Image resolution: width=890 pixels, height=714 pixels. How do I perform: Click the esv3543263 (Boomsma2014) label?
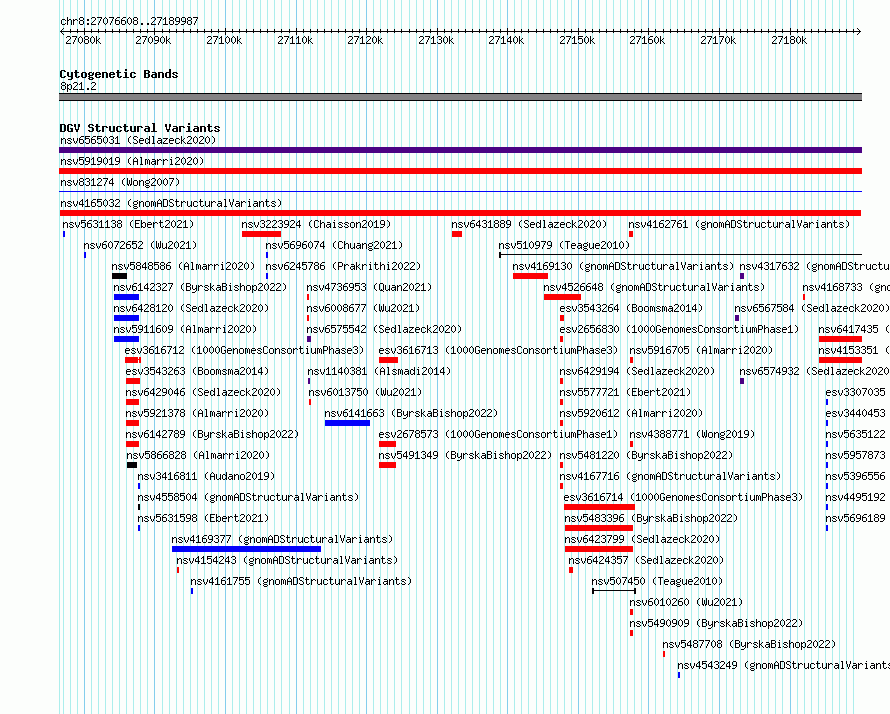[197, 371]
